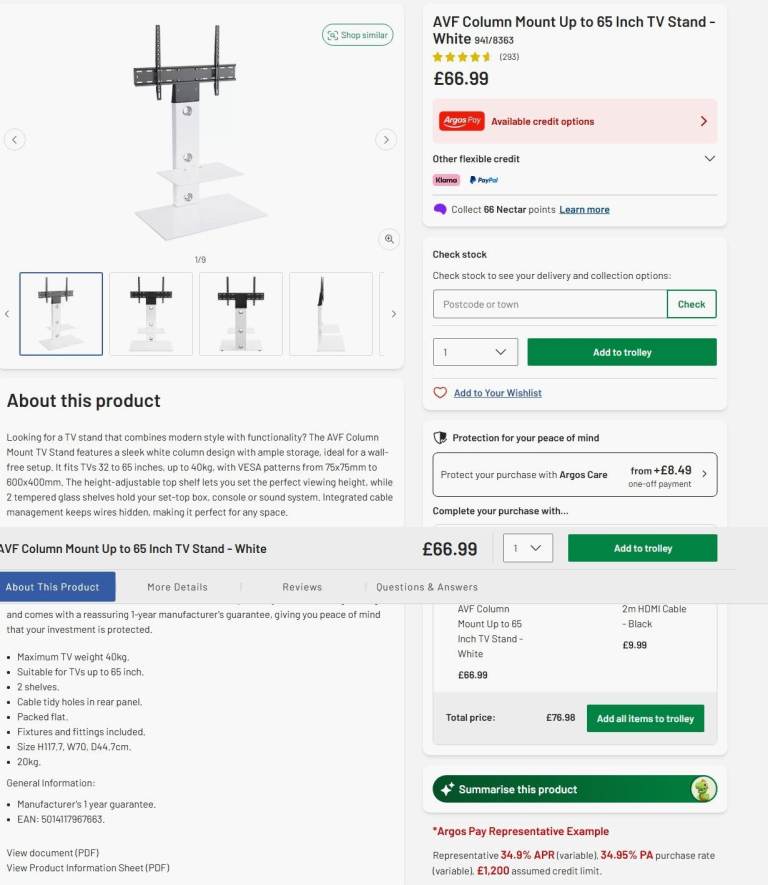Open Nectar points Learn more link

(x=584, y=209)
